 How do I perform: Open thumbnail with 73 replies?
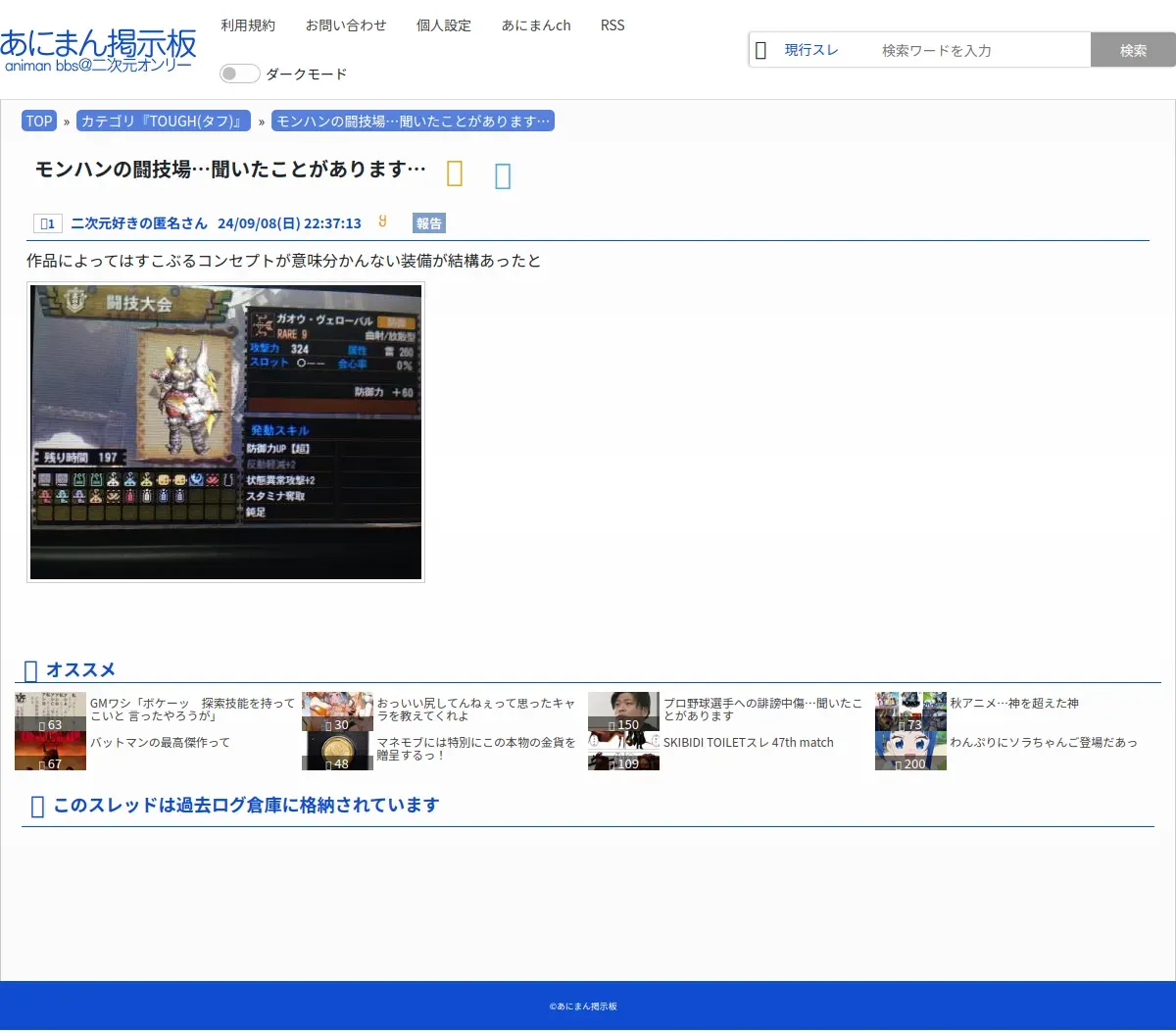910,712
